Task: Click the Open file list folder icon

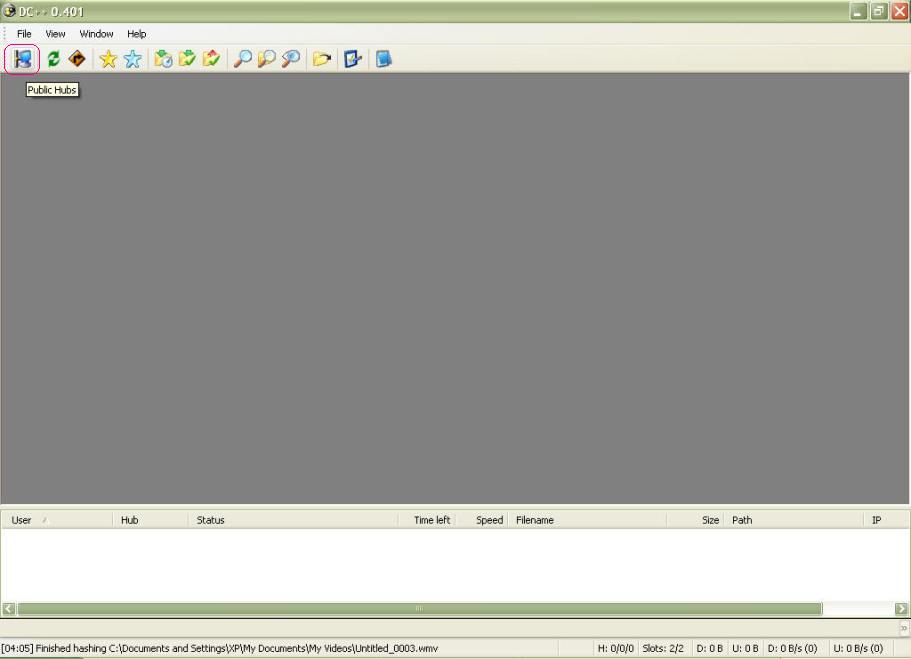Action: [x=321, y=59]
